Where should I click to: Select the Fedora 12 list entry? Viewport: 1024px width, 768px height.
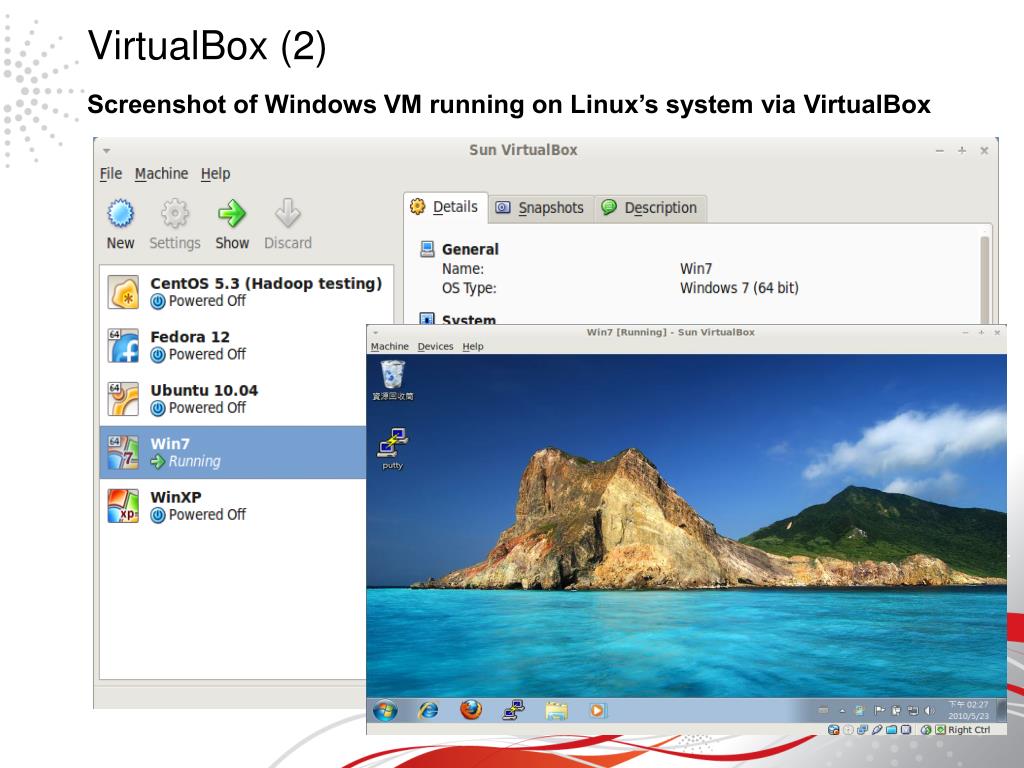point(233,345)
